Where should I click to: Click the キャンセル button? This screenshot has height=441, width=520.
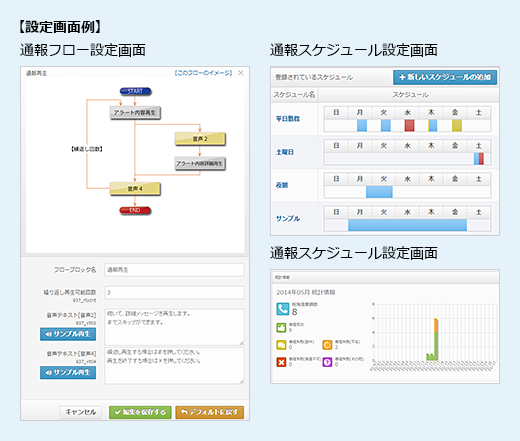pos(81,412)
